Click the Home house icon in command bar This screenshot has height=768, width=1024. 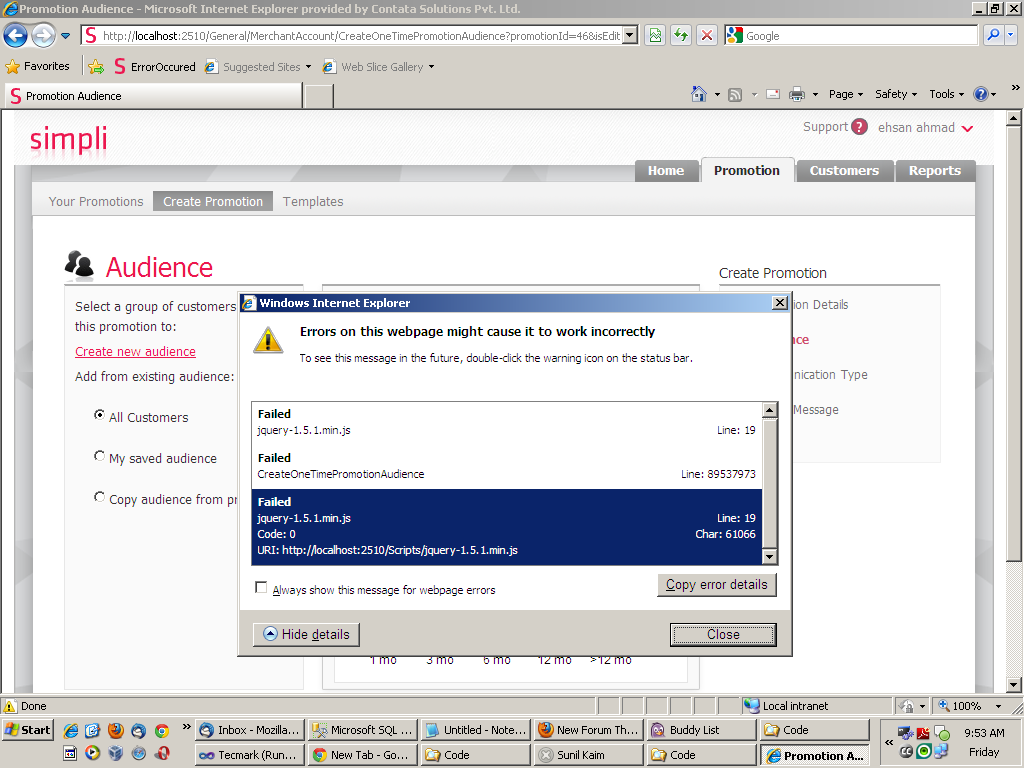click(x=698, y=94)
